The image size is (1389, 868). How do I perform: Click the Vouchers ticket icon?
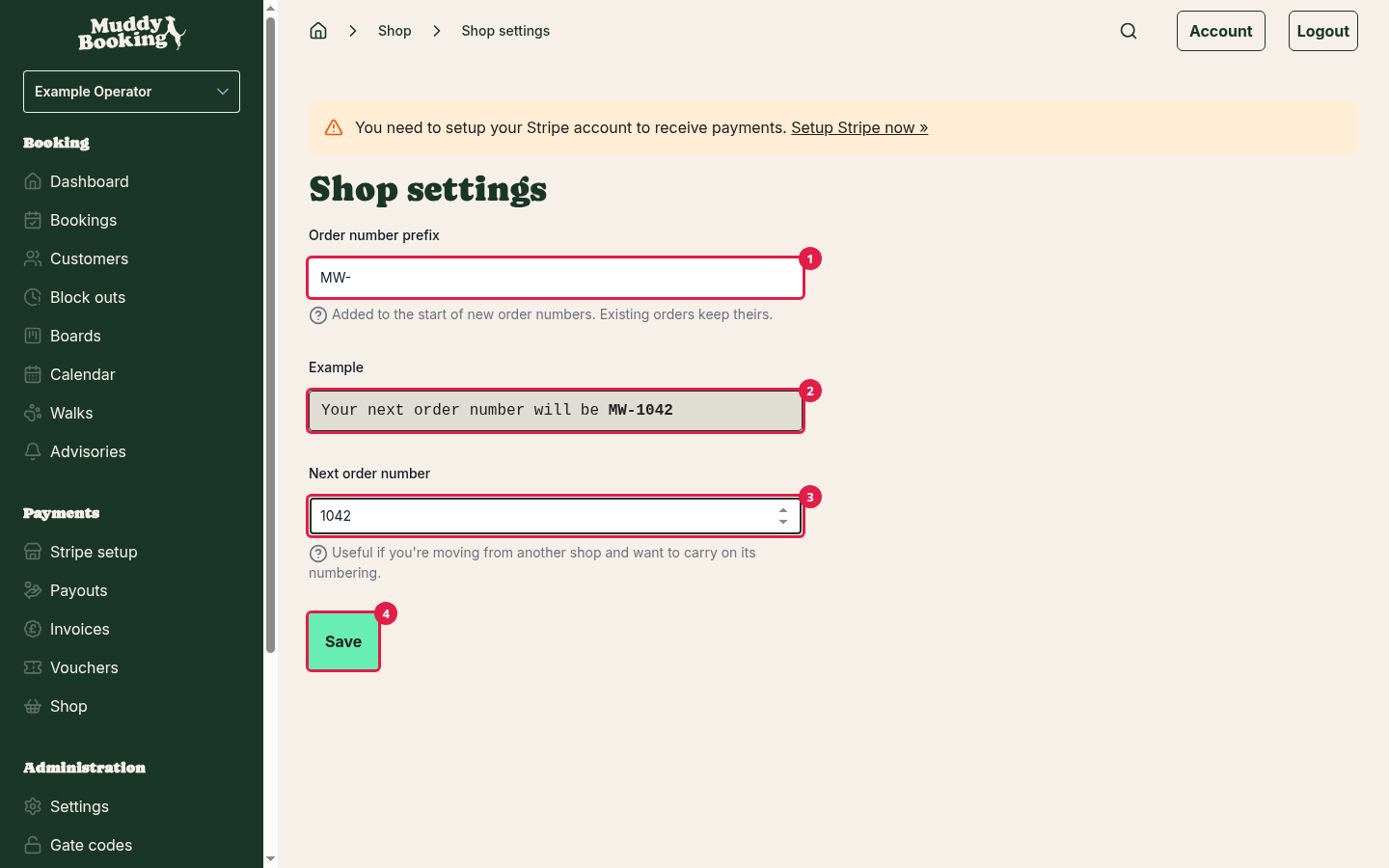33,667
